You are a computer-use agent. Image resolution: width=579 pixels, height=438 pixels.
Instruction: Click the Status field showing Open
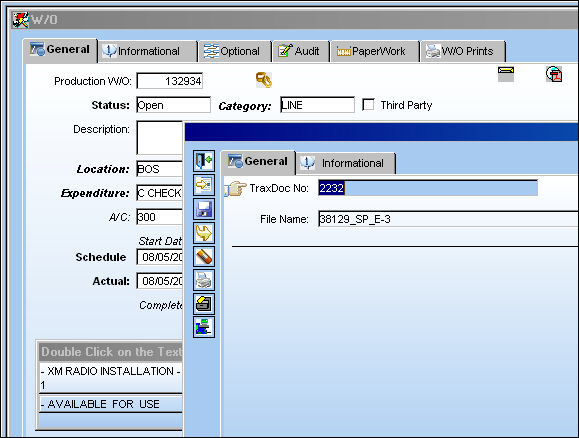coord(174,105)
